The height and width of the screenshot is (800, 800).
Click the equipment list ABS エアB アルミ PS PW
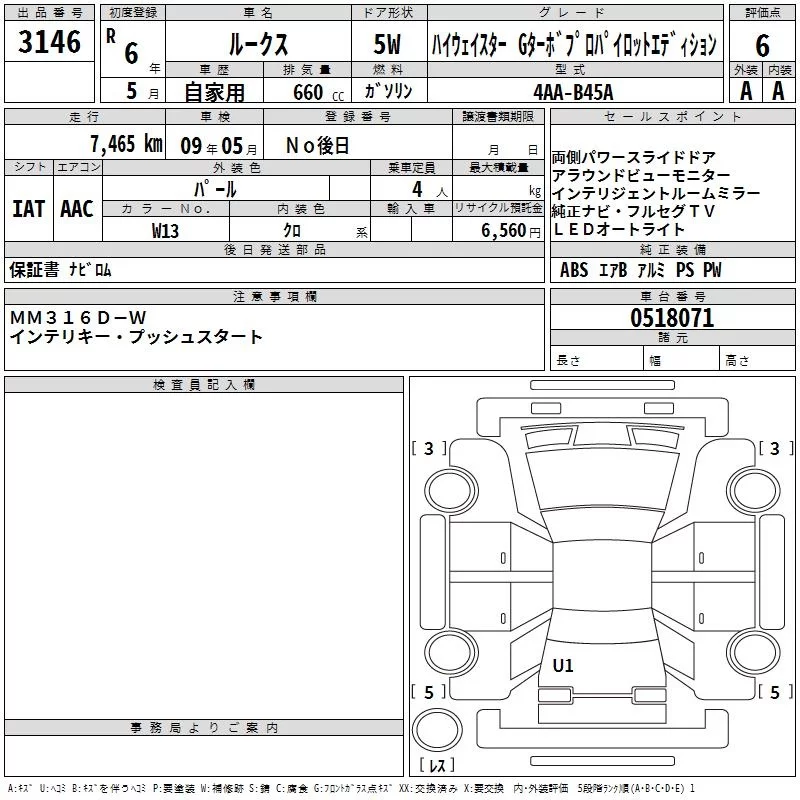coord(641,270)
